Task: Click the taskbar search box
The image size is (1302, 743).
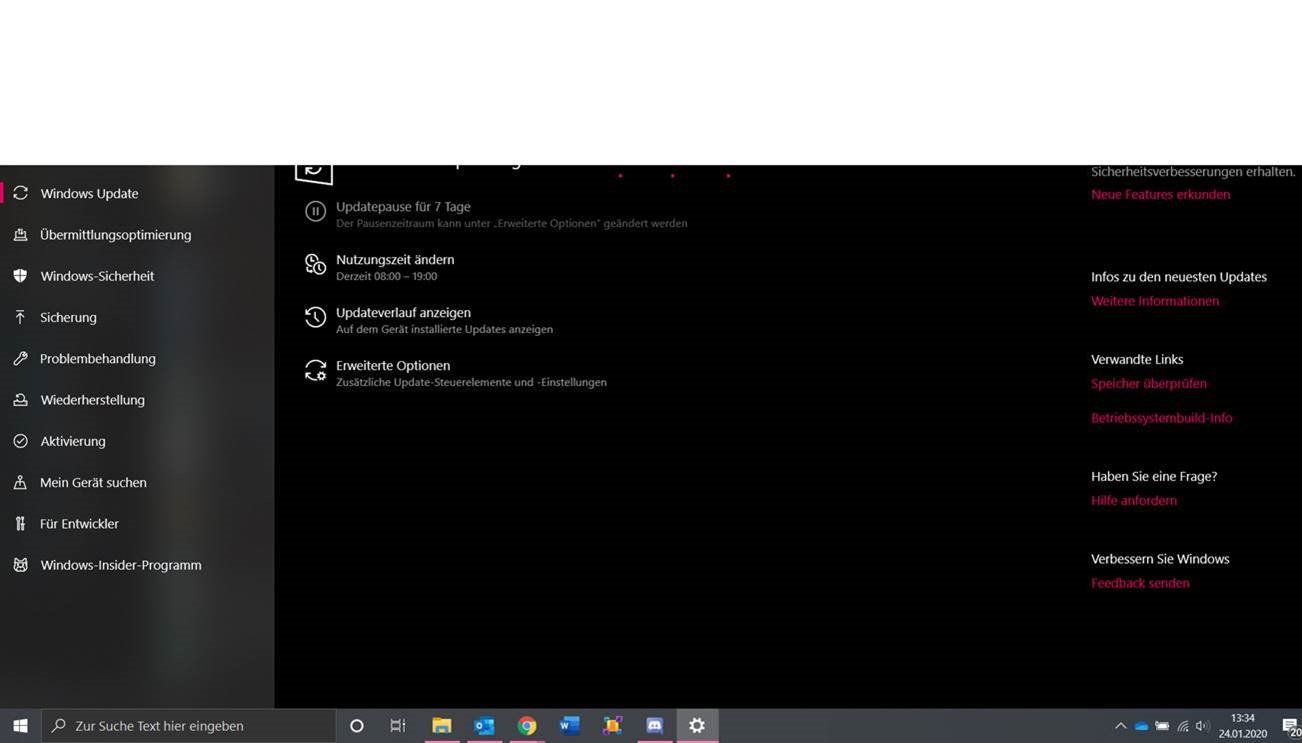Action: coord(188,726)
